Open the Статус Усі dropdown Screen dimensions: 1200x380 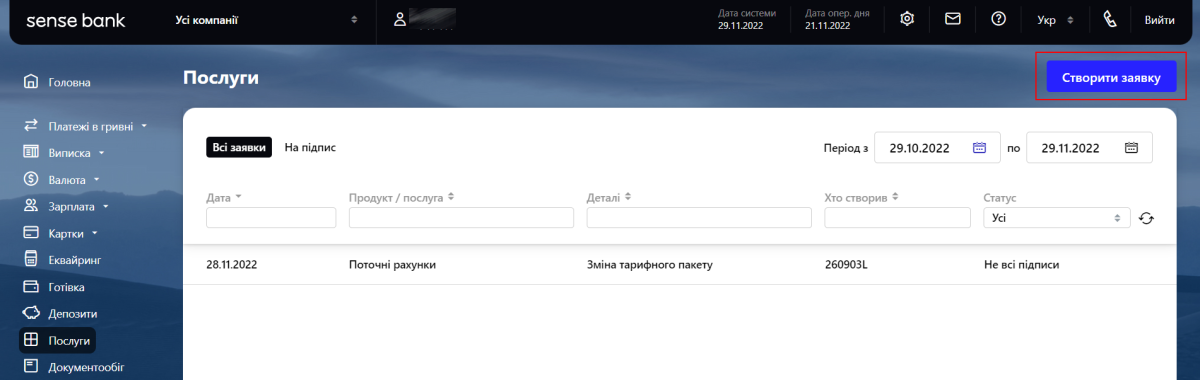[x=1057, y=217]
